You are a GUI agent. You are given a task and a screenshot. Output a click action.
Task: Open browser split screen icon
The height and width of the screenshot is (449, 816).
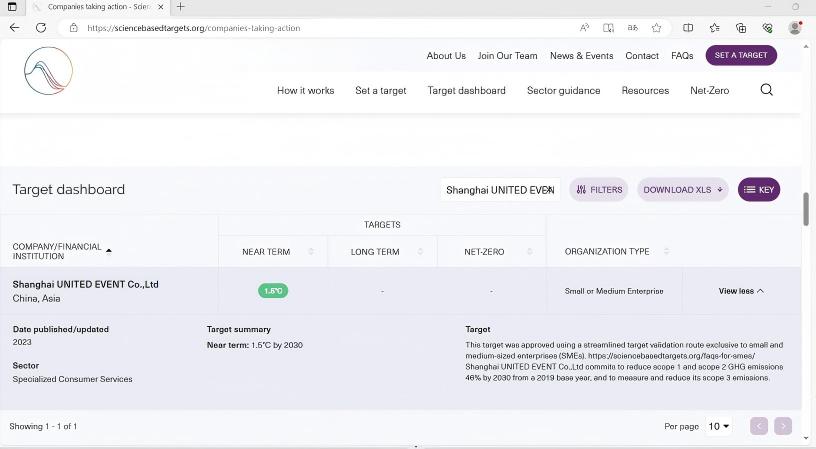pos(688,28)
